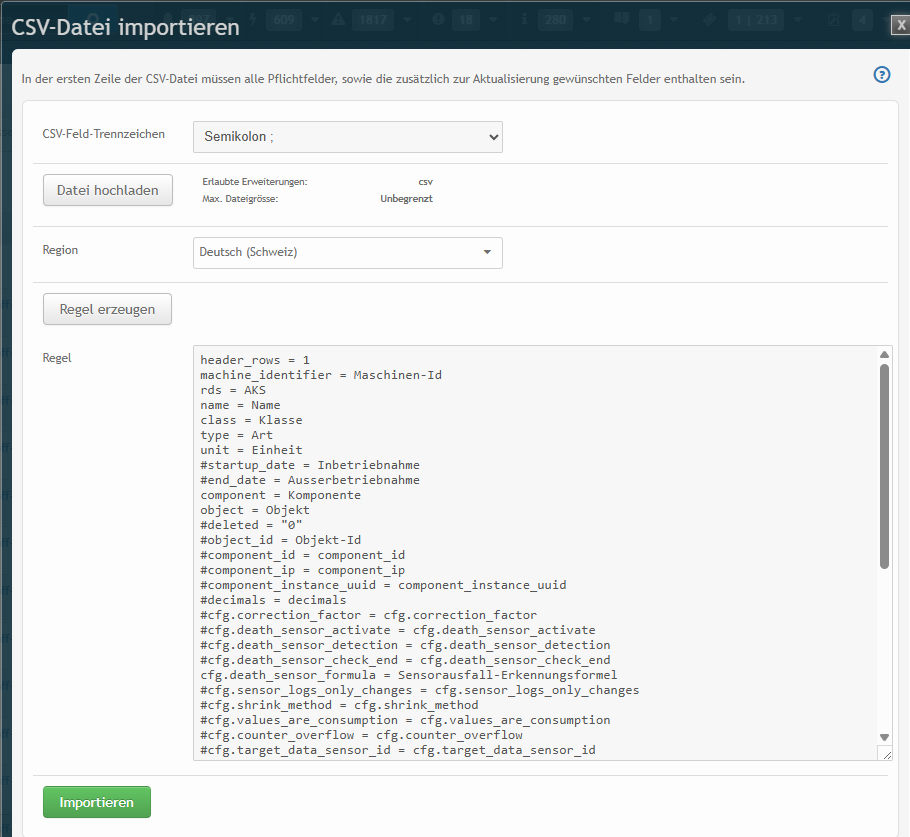Click the Regel text area scrollbar thumb
Screen dimensions: 910x837
(x=884, y=467)
